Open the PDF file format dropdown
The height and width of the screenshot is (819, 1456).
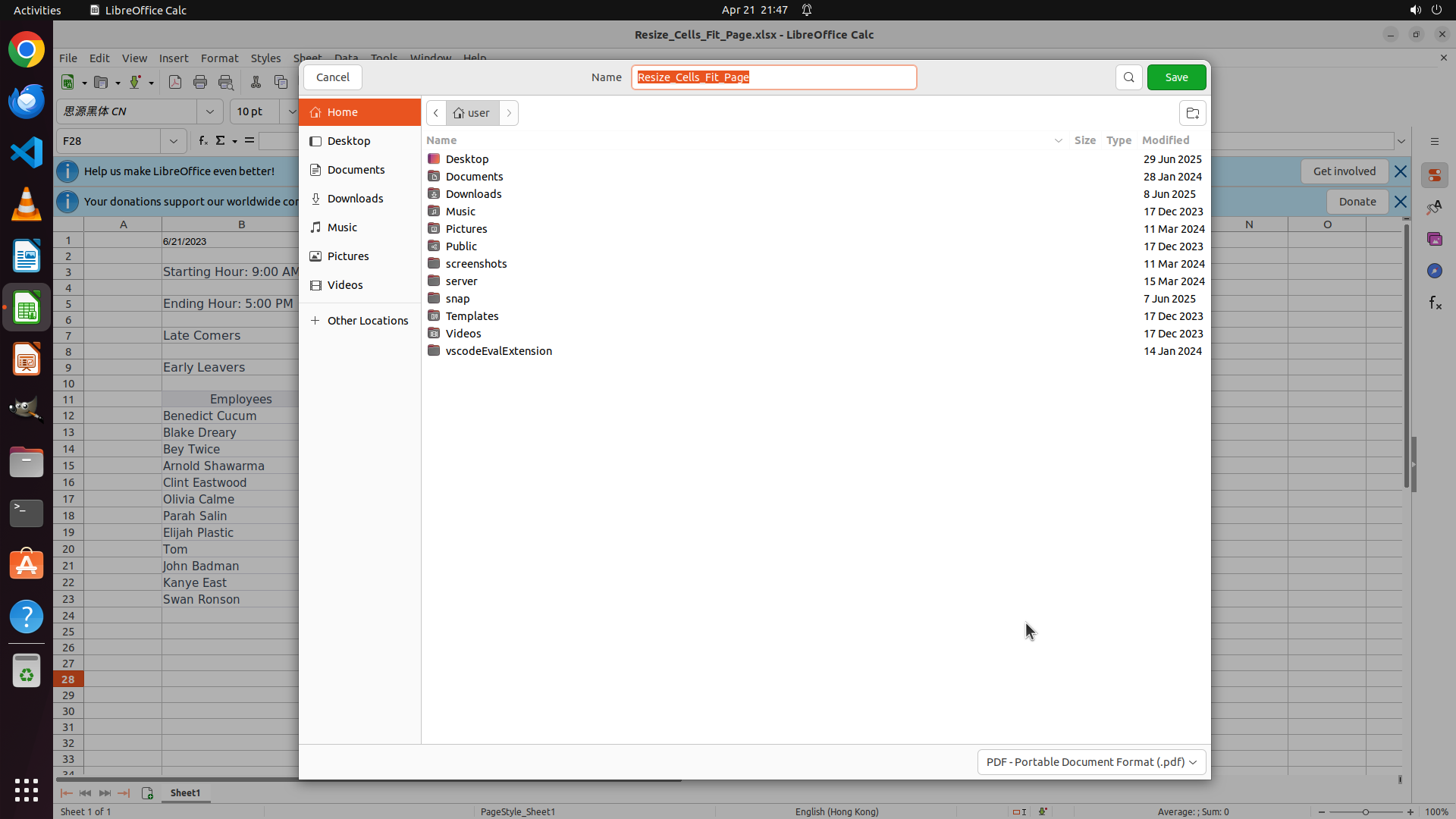click(1091, 761)
